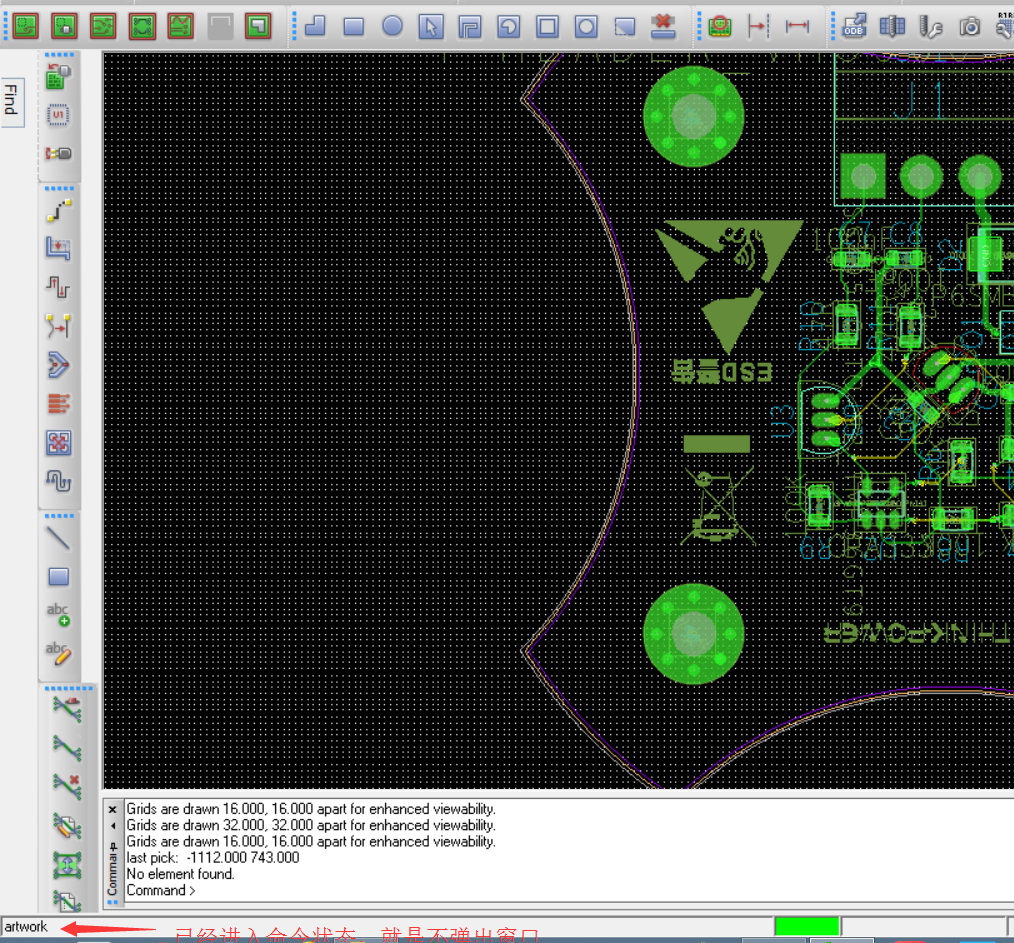Pin the Command panel with pushpin
1014x943 pixels.
(x=113, y=846)
